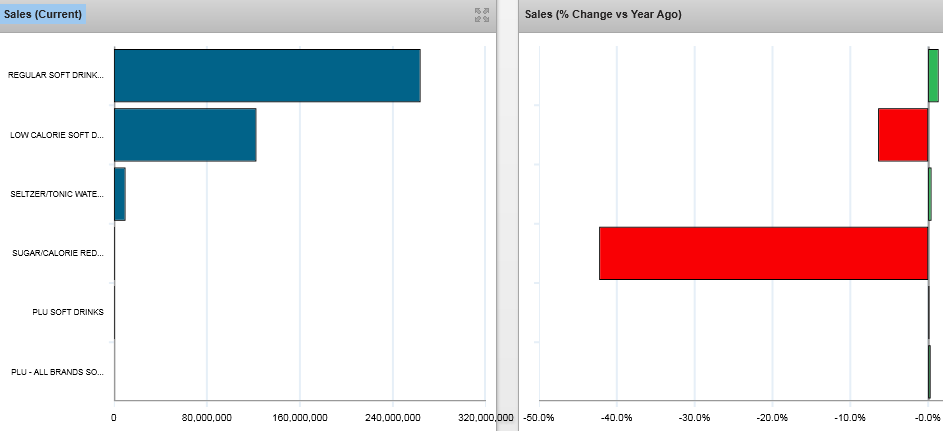Click the expand icon in Sales (Current) header
Screen dimensions: 943x431
coord(482,14)
